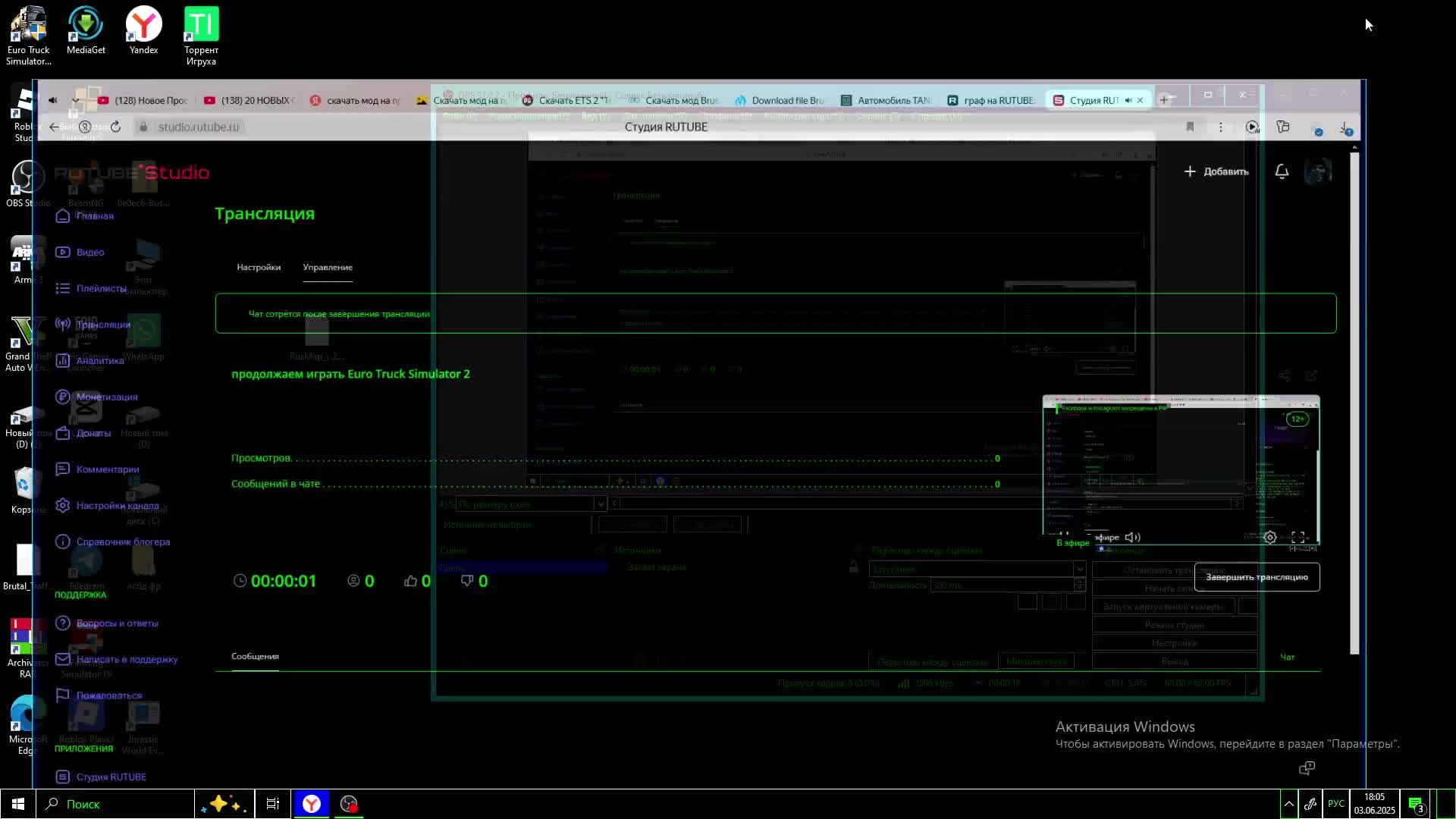Select the Сообщения tab below stats
Screen dimensions: 1456x819
tap(255, 656)
